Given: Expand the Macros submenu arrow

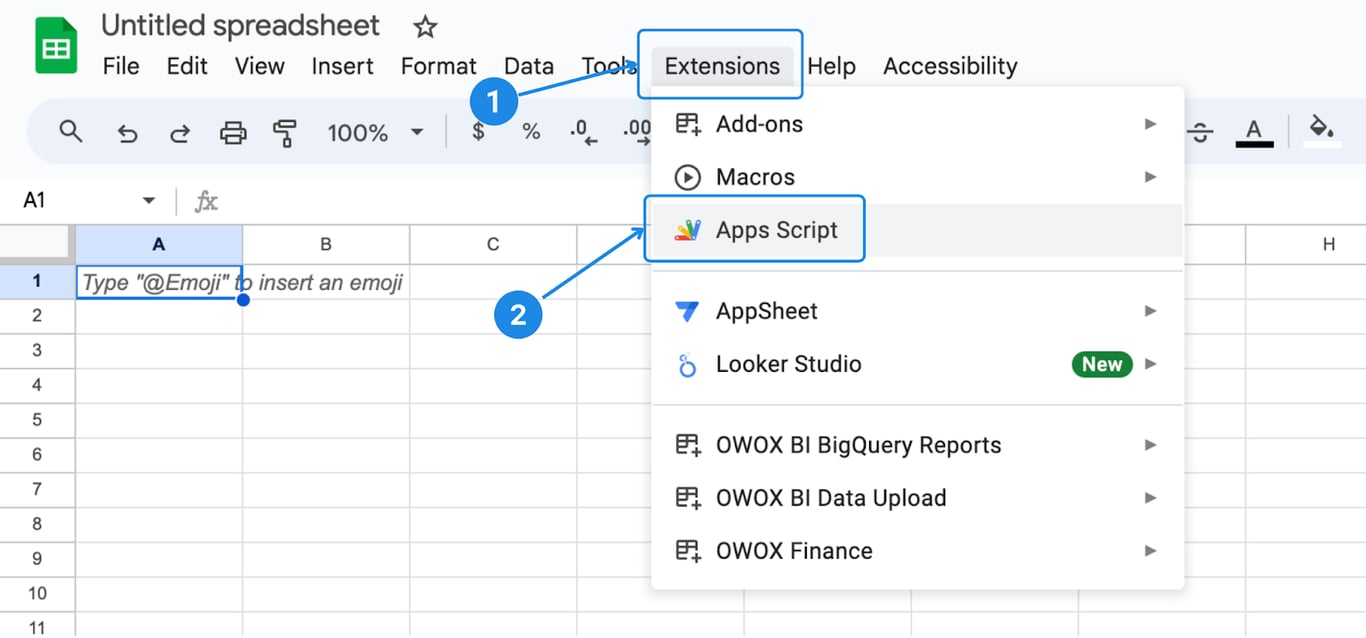Looking at the screenshot, I should pos(1151,177).
